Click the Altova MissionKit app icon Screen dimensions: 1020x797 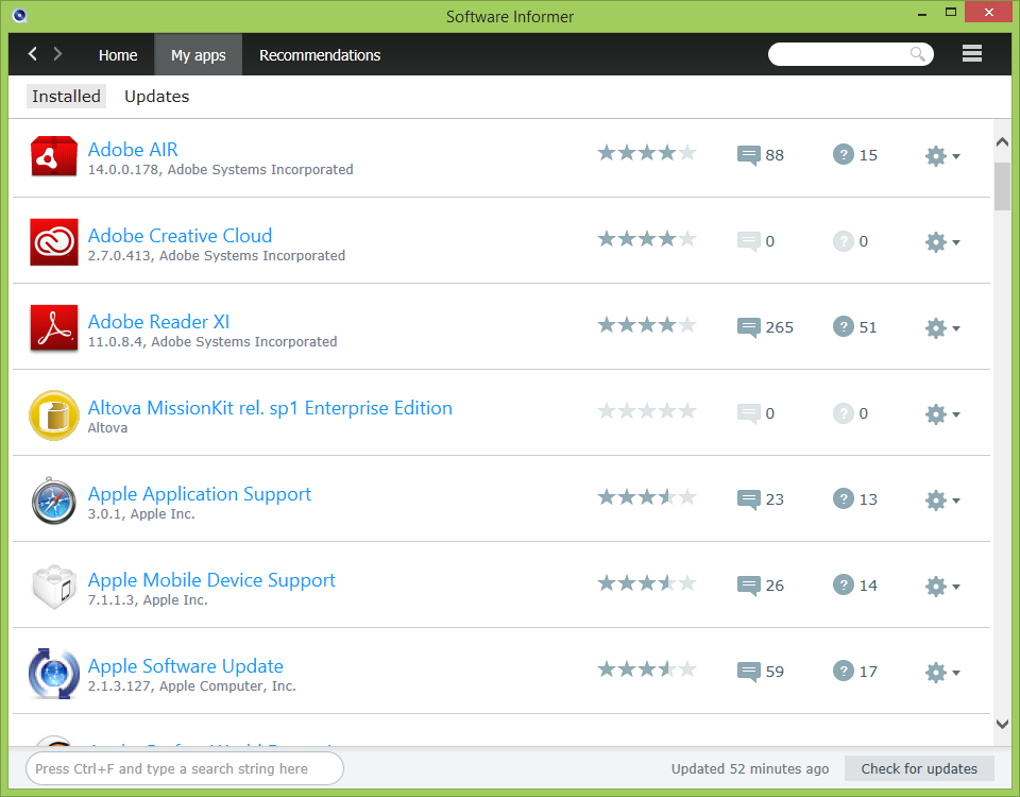pyautogui.click(x=54, y=415)
